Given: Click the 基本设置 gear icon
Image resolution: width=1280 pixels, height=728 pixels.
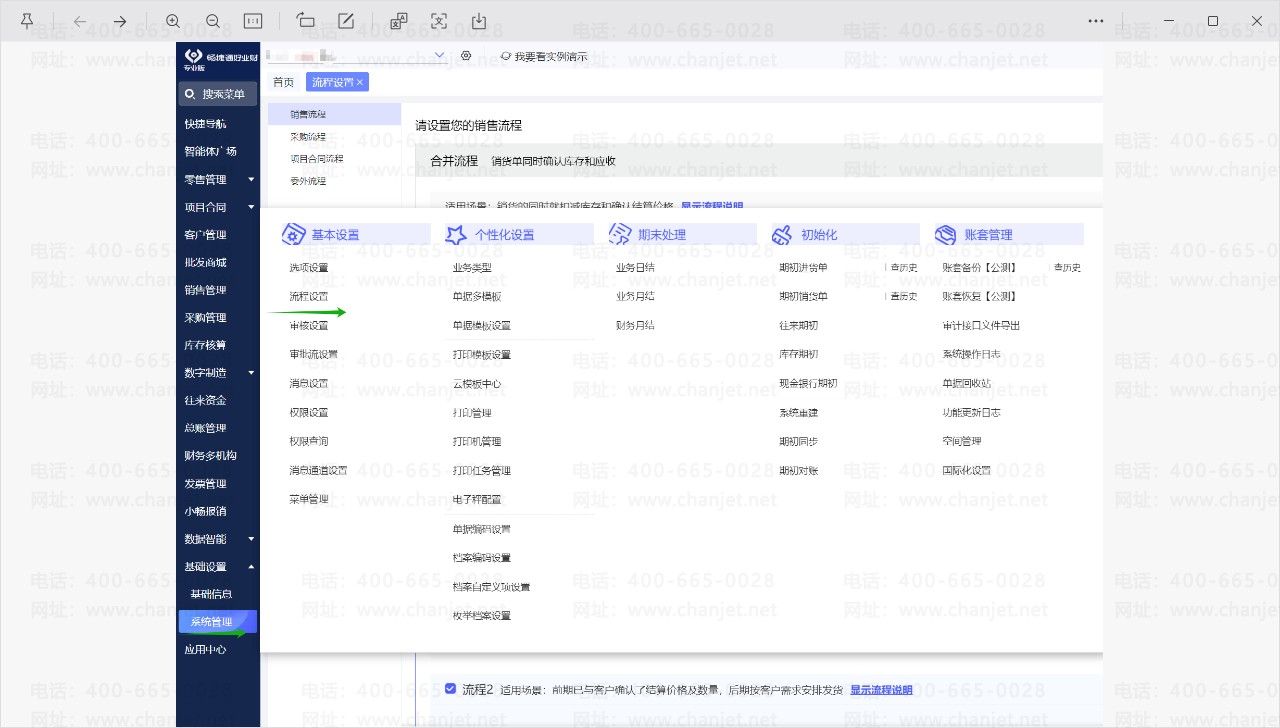Looking at the screenshot, I should pos(293,234).
